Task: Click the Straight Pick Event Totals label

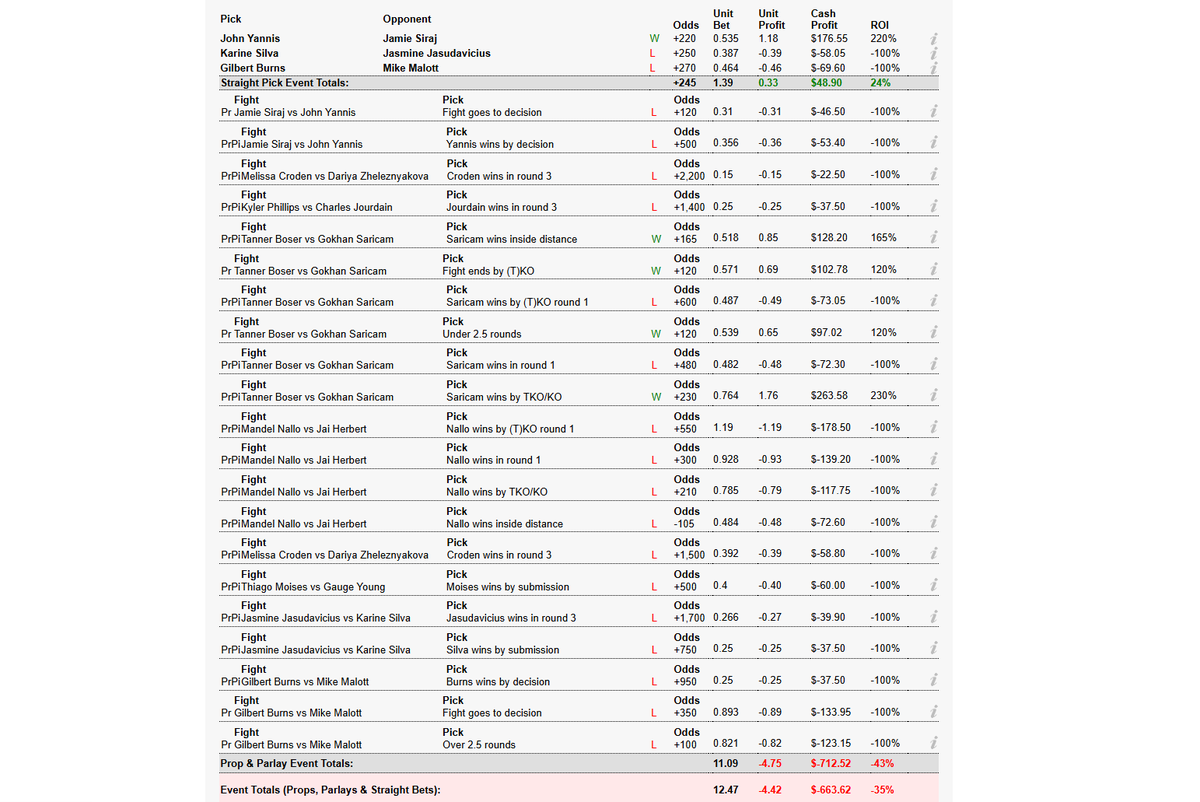Action: tap(284, 83)
